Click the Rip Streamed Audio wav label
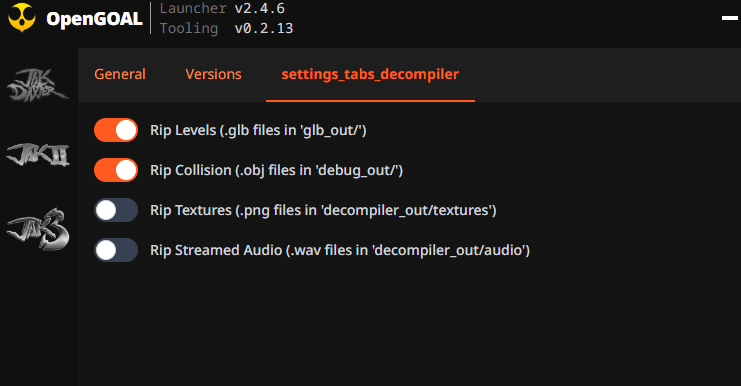This screenshot has height=386, width=741. point(340,250)
